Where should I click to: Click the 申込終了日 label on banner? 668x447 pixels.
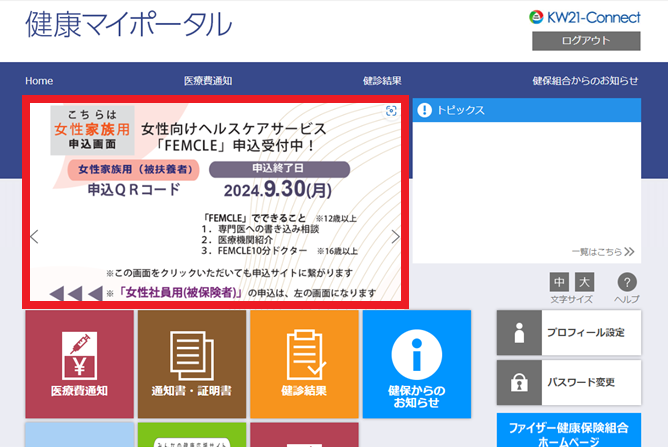279,169
